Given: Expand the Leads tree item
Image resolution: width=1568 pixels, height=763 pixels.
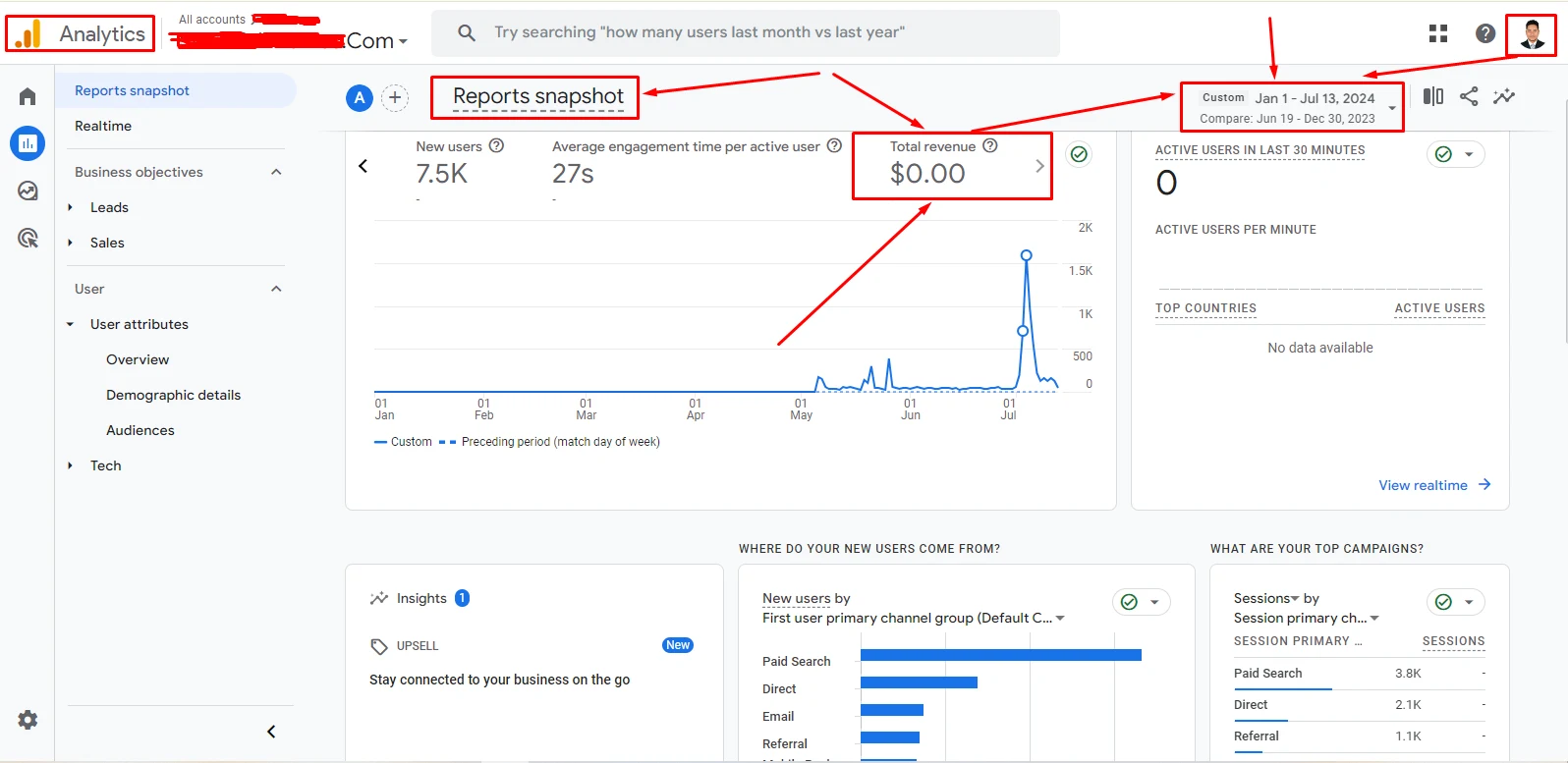Looking at the screenshot, I should pyautogui.click(x=70, y=207).
